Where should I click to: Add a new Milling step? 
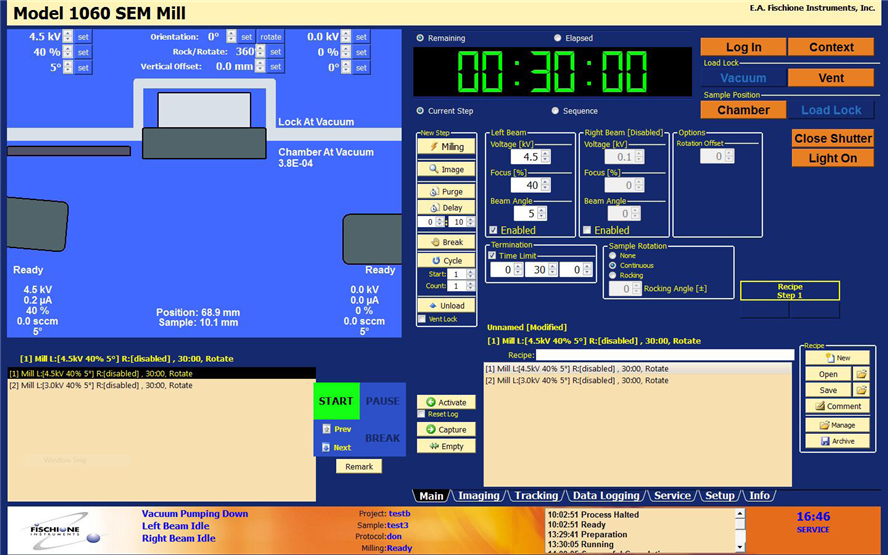click(x=446, y=147)
